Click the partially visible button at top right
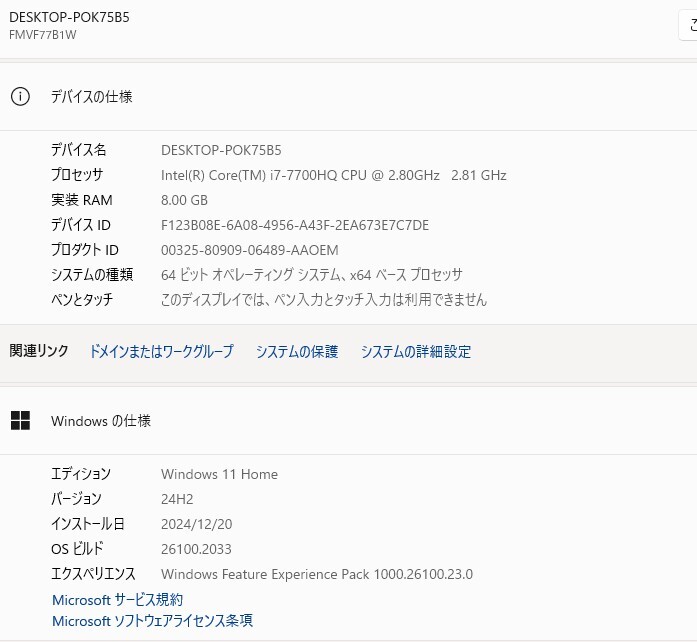 point(689,26)
